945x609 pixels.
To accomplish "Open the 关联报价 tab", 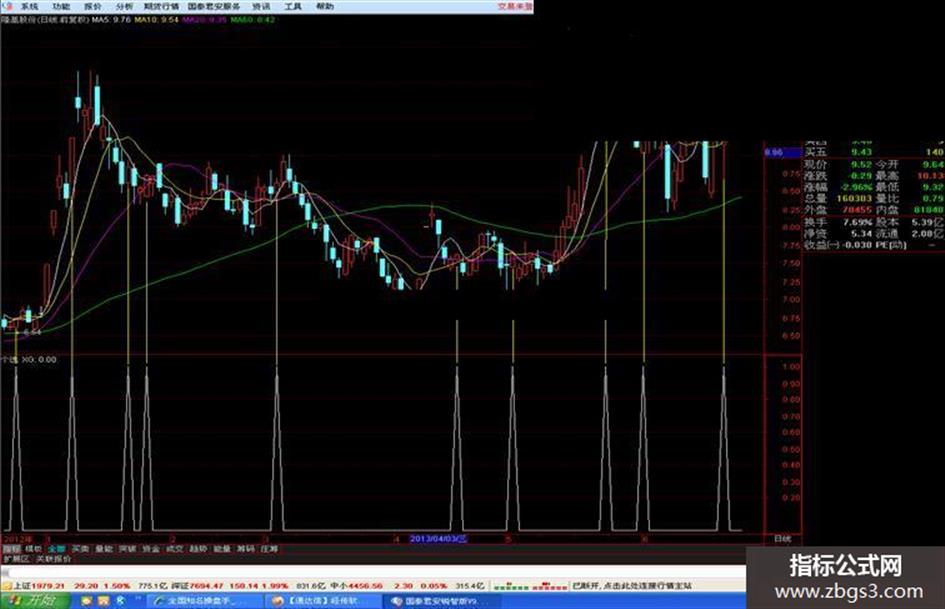I will coord(53,559).
